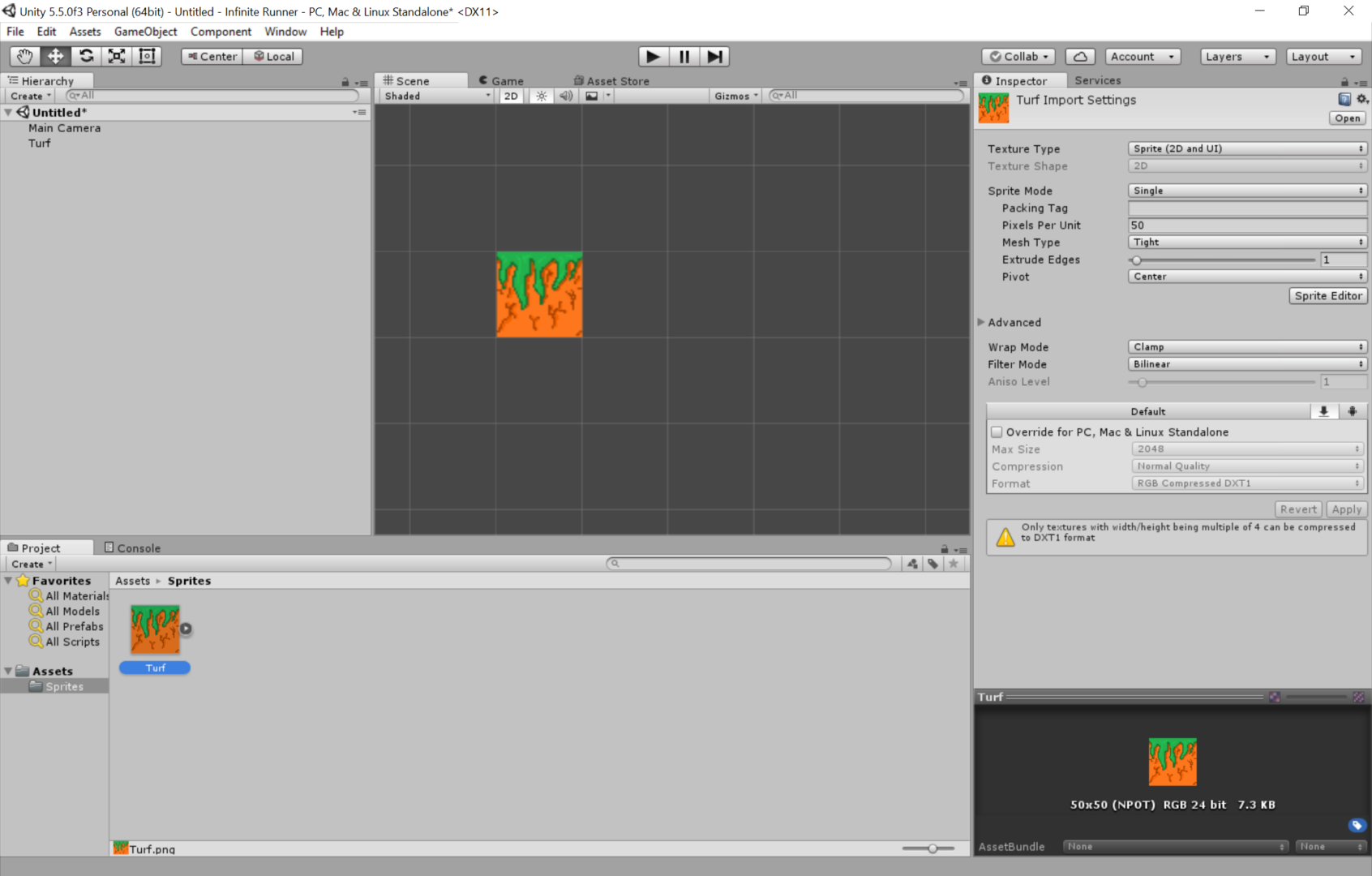Open the GameObject menu
The width and height of the screenshot is (1372, 876).
click(x=145, y=32)
